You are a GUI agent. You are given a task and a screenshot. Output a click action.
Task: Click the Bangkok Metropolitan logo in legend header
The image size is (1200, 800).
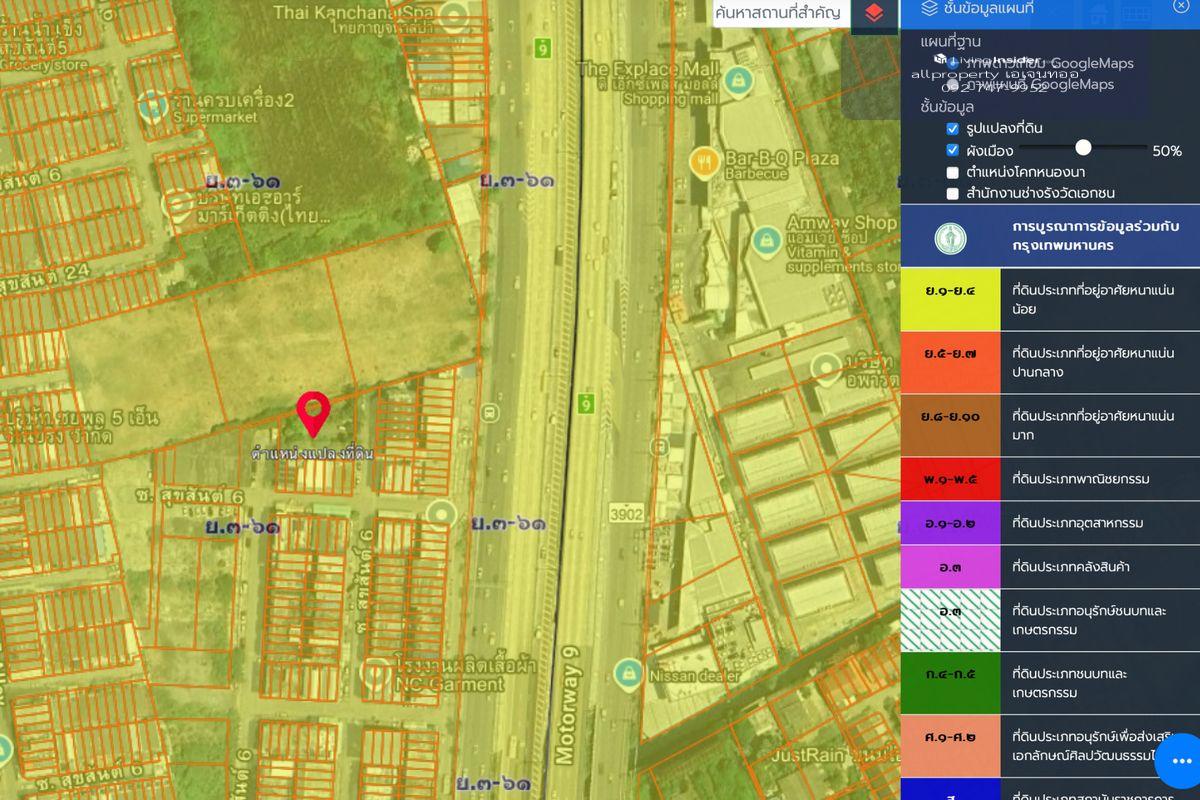pyautogui.click(x=950, y=237)
